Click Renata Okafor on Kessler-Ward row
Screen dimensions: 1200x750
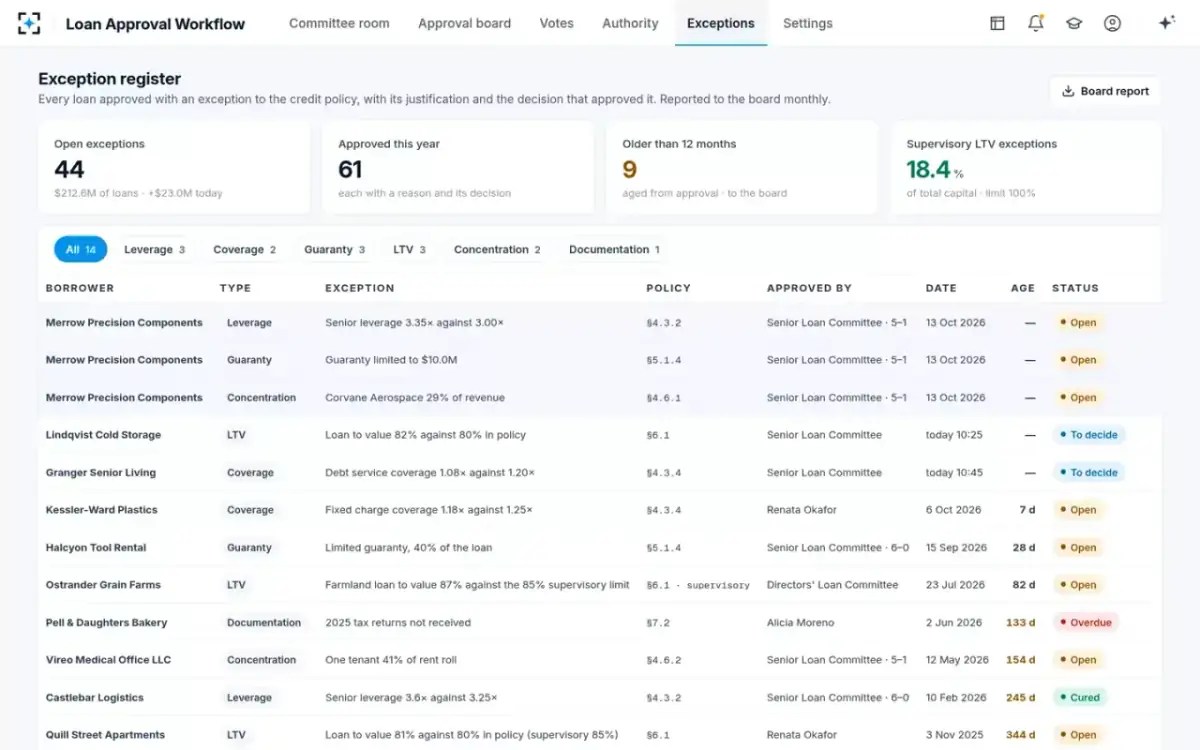pos(802,510)
